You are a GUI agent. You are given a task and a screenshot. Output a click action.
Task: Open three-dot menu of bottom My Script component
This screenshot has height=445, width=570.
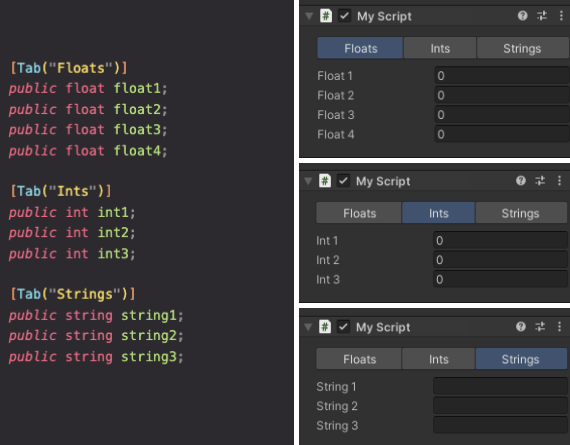pos(559,326)
